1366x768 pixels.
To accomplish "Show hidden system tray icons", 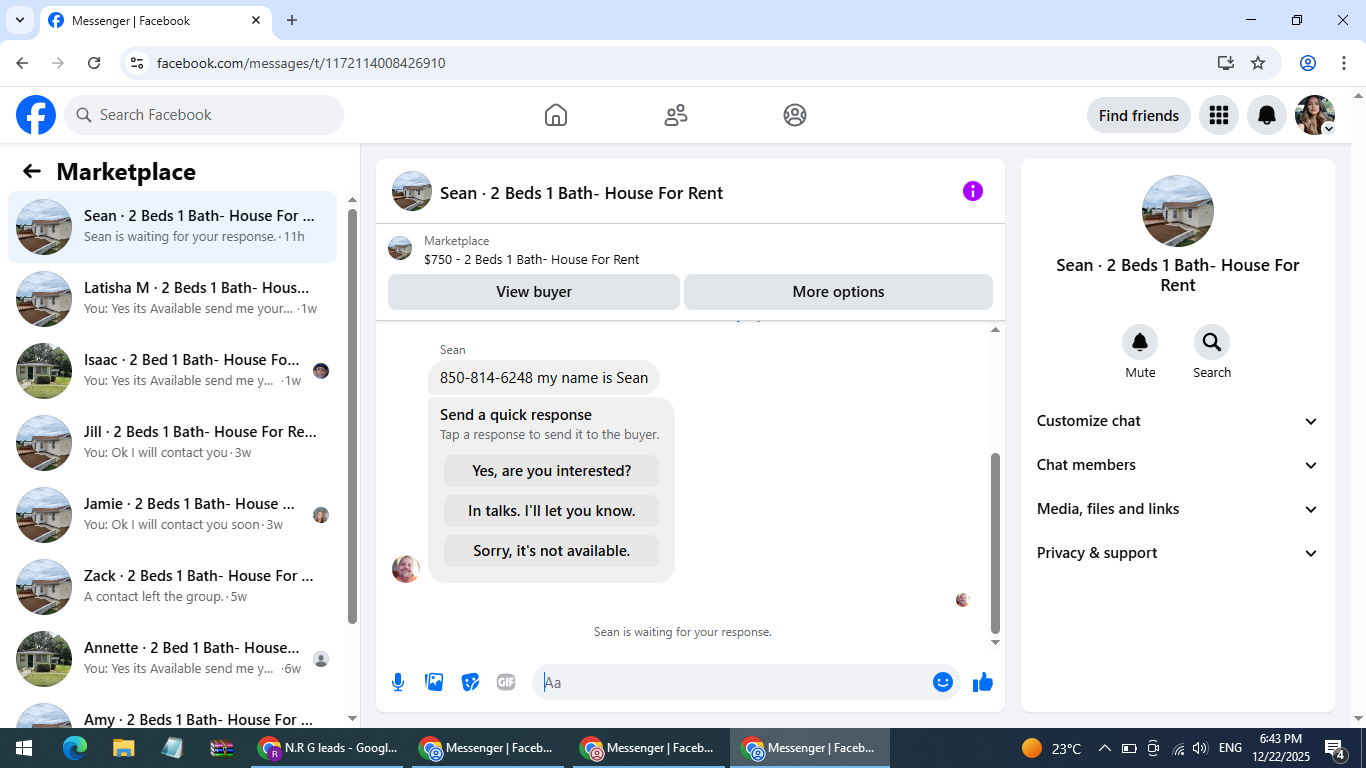I will point(1104,748).
